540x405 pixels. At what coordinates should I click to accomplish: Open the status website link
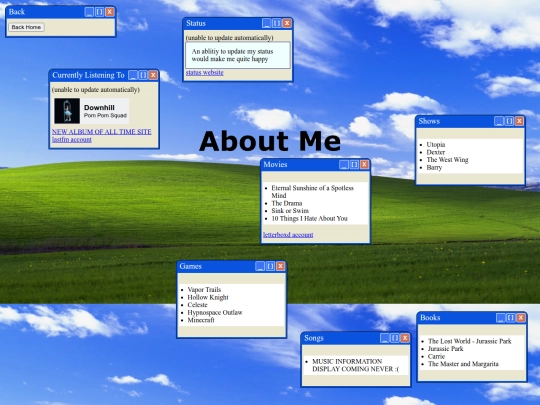pos(205,73)
